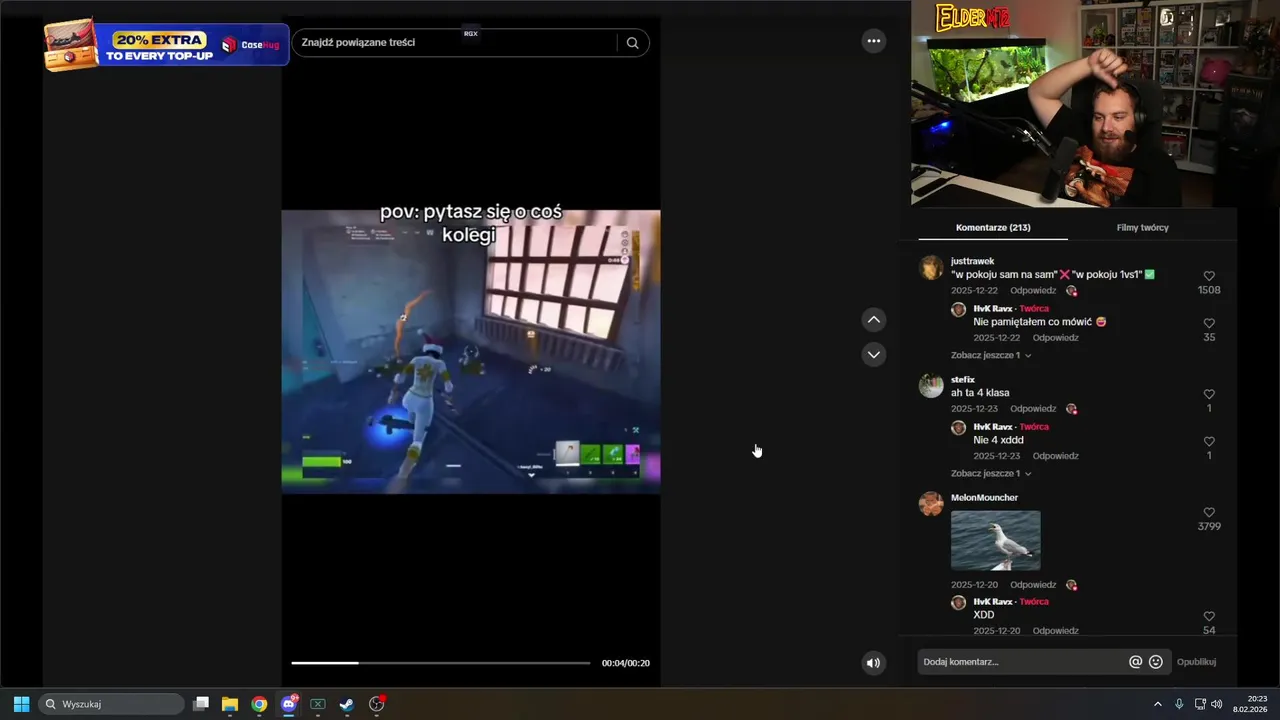Switch to the Komentarze (213) tab

click(x=993, y=228)
